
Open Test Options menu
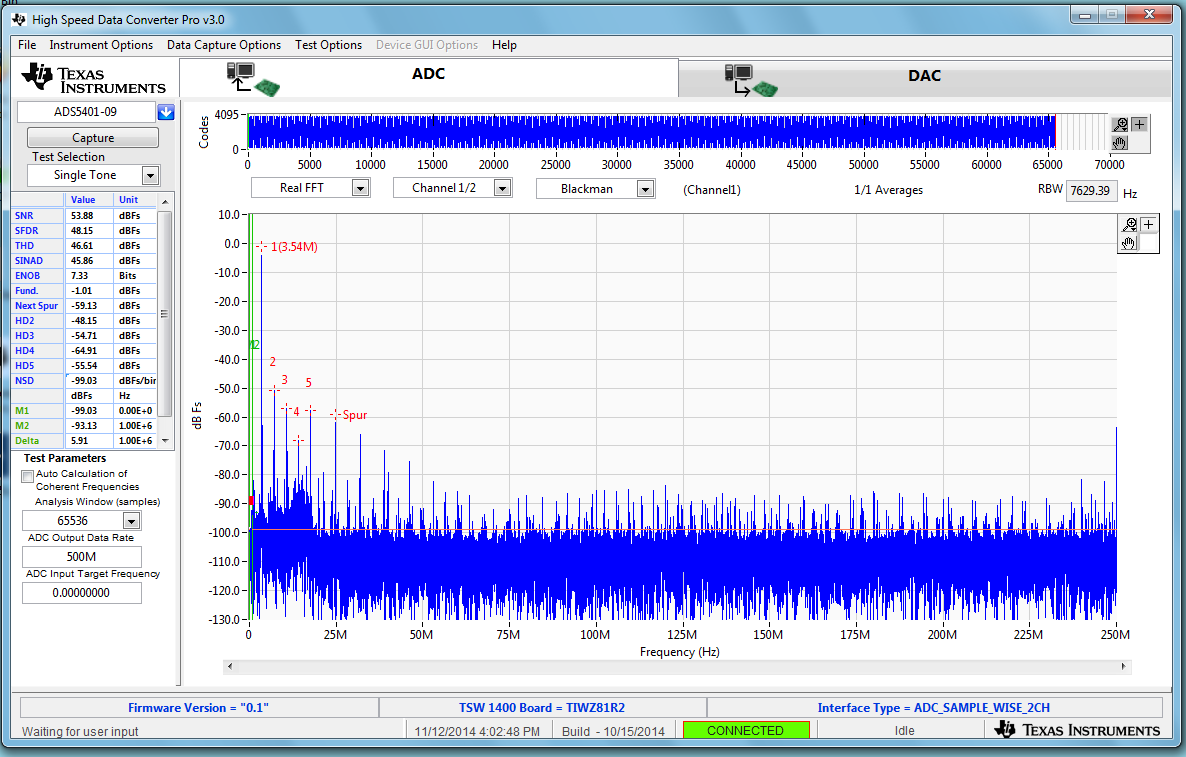tap(328, 45)
